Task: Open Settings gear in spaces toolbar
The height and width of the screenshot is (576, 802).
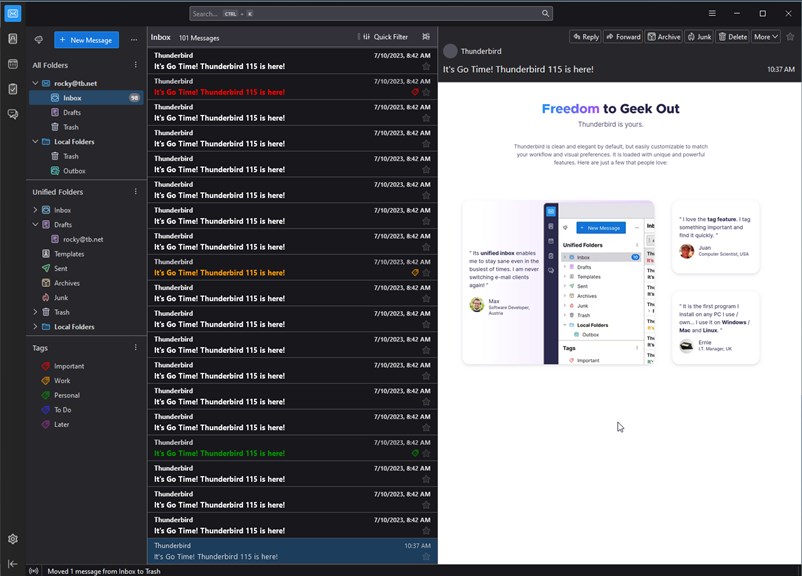Action: (x=13, y=539)
